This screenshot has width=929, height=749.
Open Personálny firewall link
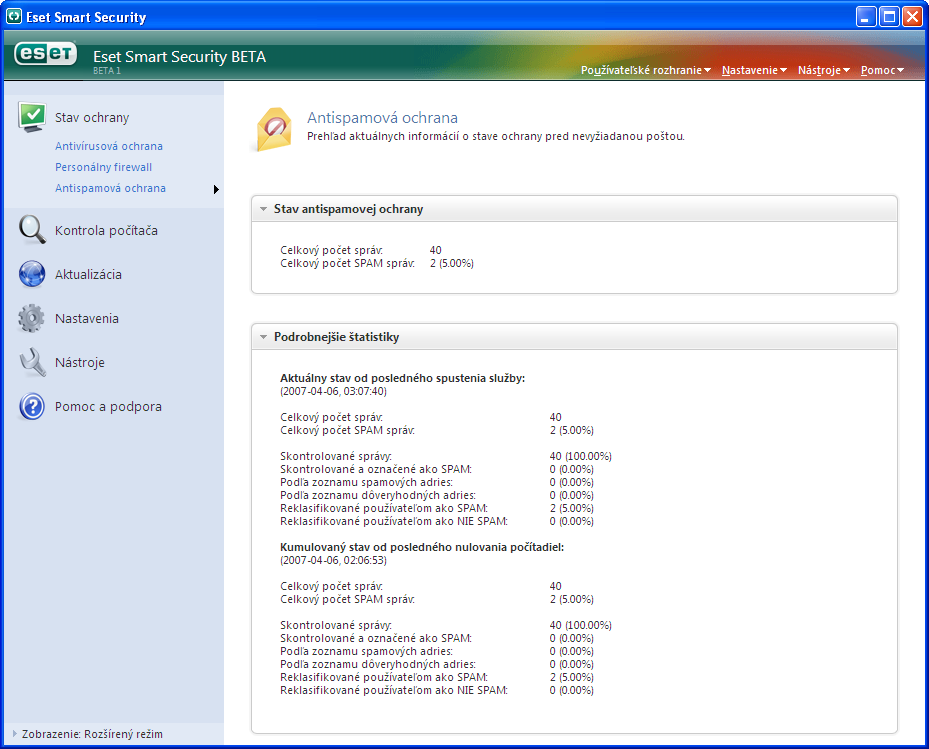tap(103, 167)
